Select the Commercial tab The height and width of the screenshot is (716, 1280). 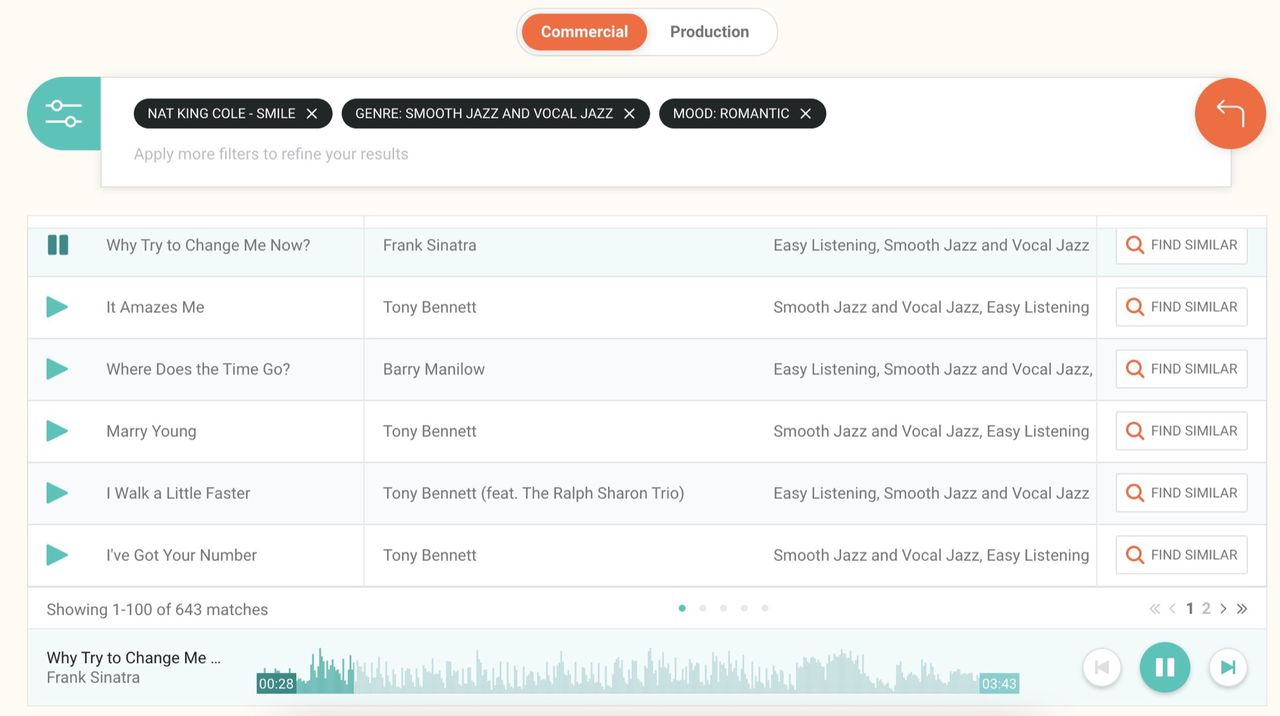(584, 31)
